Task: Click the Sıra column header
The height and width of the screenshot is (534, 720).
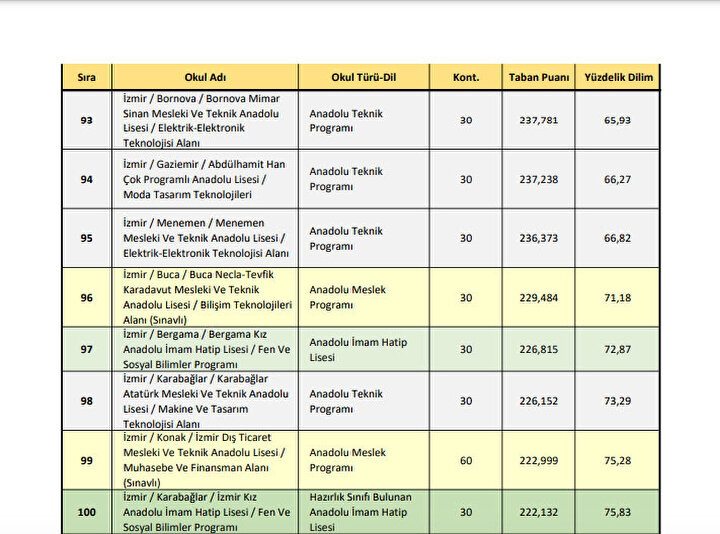Action: (x=87, y=77)
